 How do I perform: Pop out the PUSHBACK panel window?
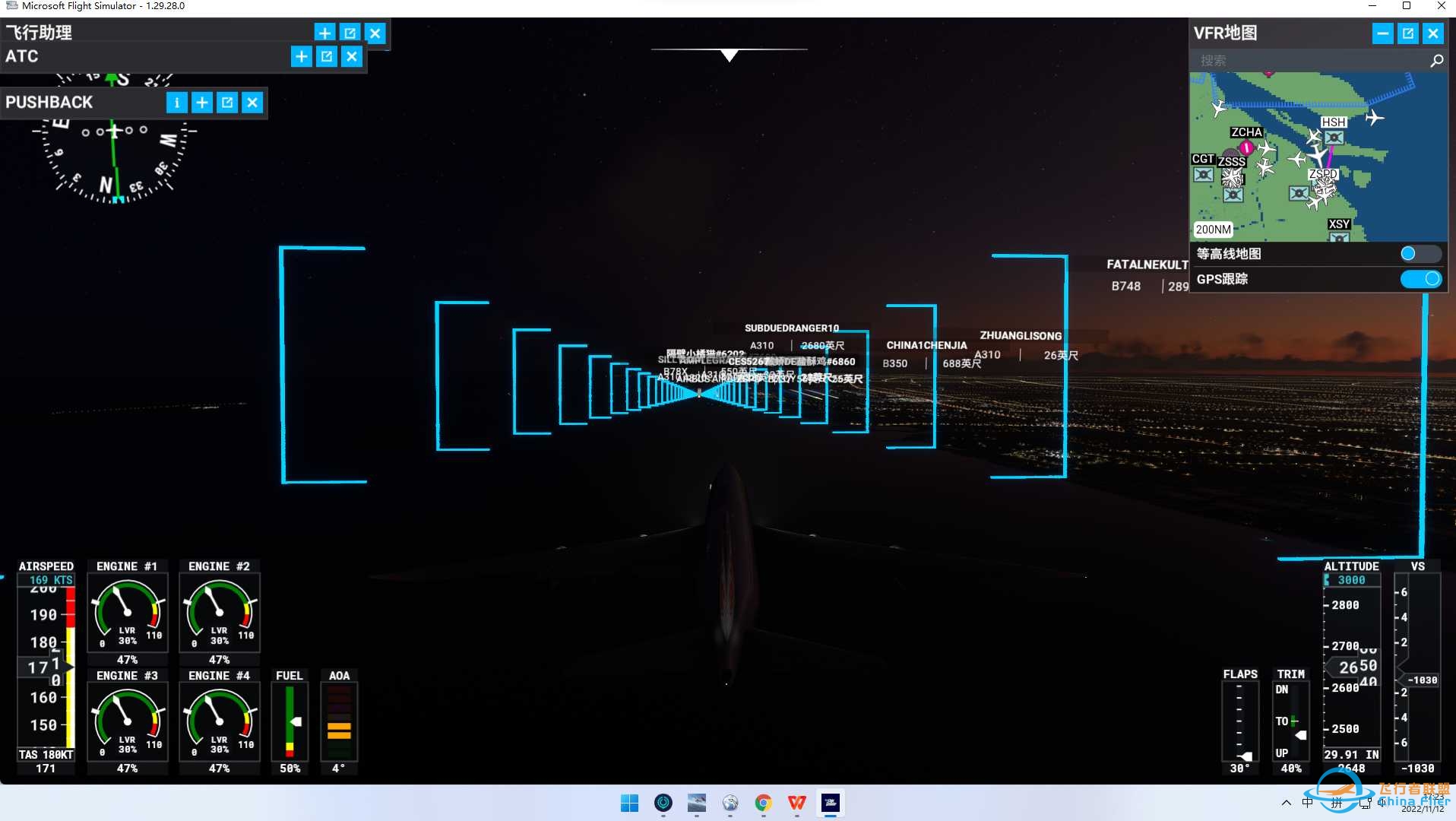pos(227,102)
